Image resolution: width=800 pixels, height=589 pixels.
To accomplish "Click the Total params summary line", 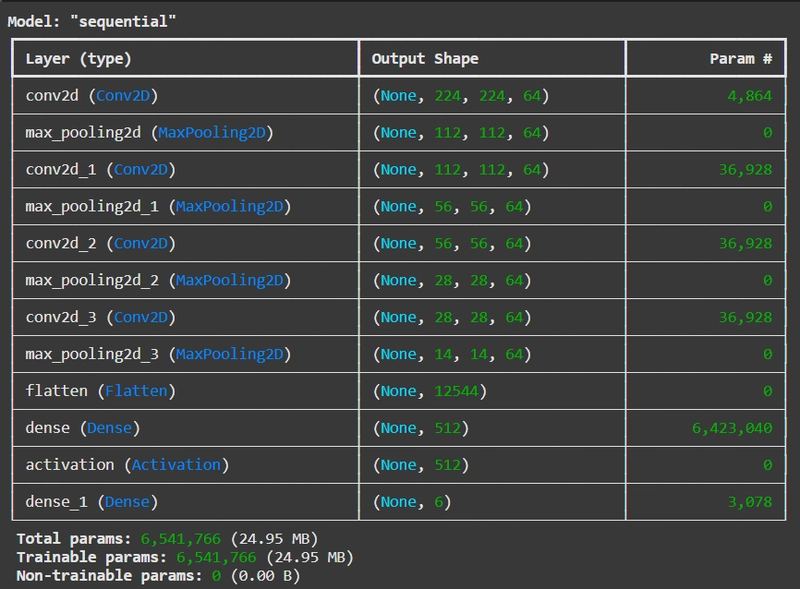I will (x=167, y=538).
